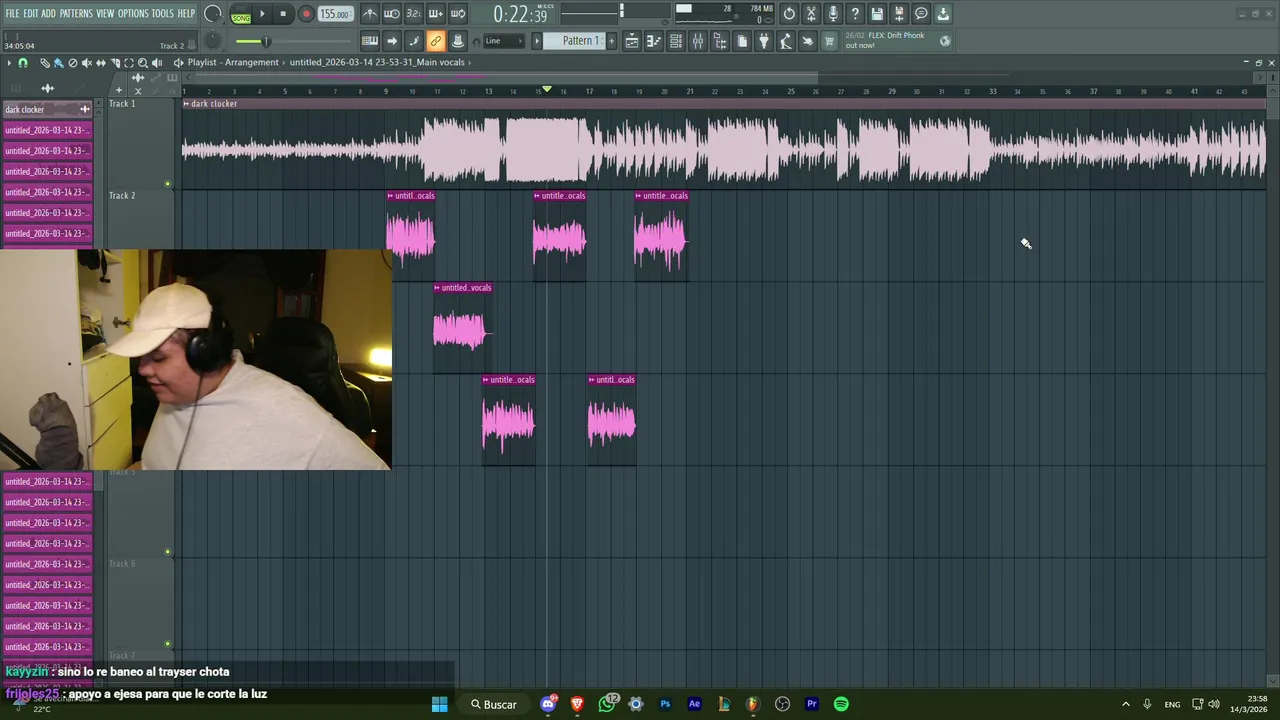Click the undo history icon
Viewport: 1280px width, 720px height.
pos(789,14)
